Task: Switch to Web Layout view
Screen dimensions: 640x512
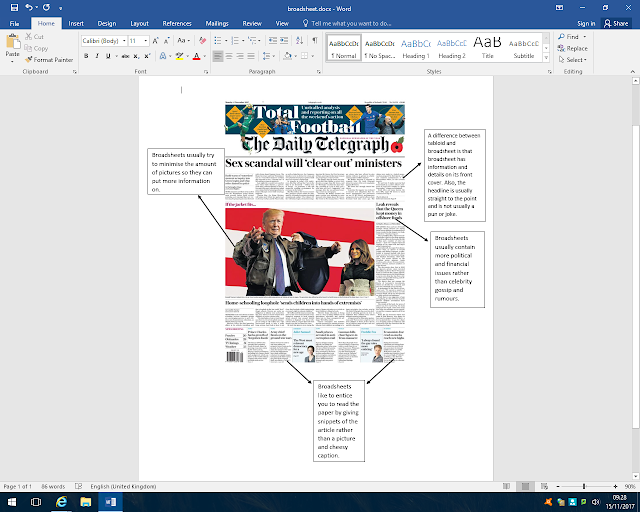Action: click(x=544, y=486)
